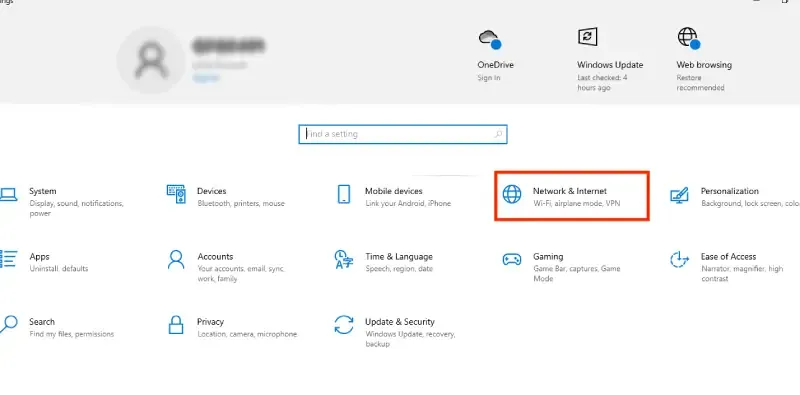Click the Web browsing header label
Image resolution: width=800 pixels, height=395 pixels.
[x=704, y=65]
